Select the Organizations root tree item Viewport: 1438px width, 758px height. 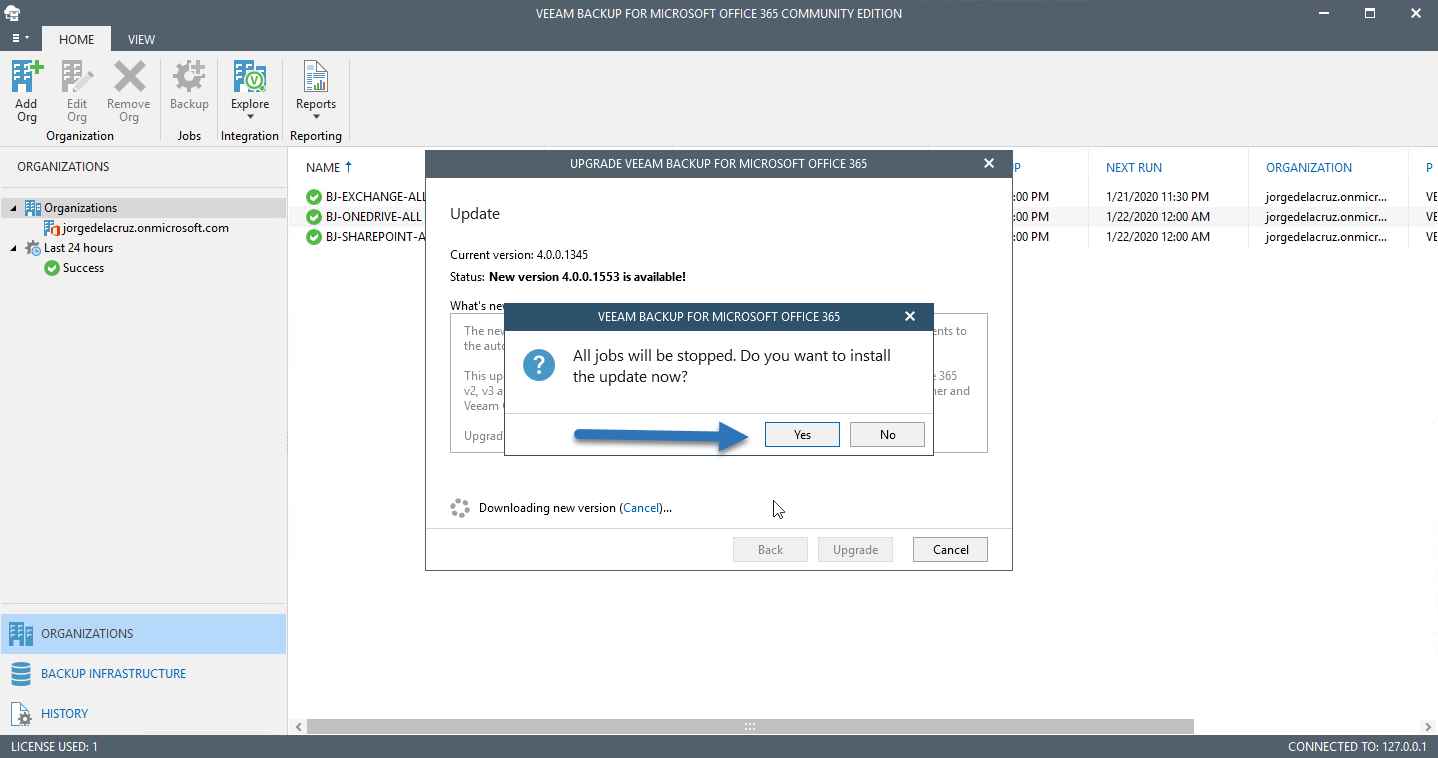(81, 208)
